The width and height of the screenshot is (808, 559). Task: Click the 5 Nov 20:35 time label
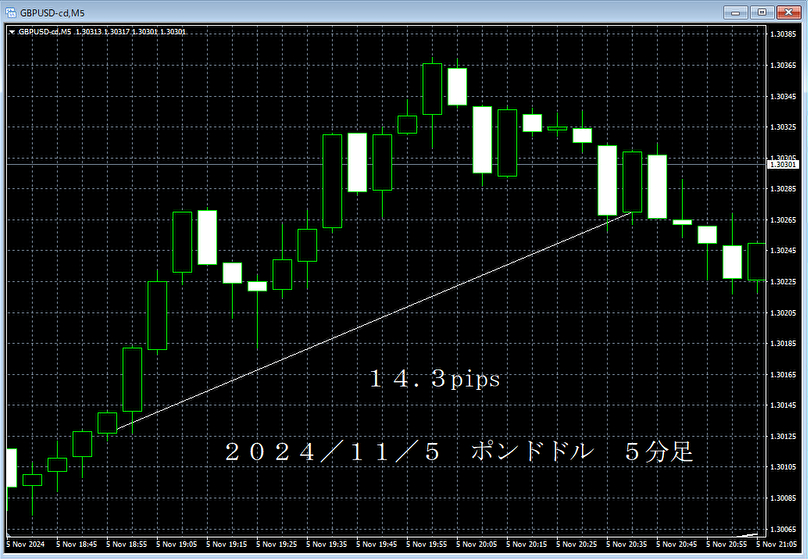pyautogui.click(x=626, y=544)
